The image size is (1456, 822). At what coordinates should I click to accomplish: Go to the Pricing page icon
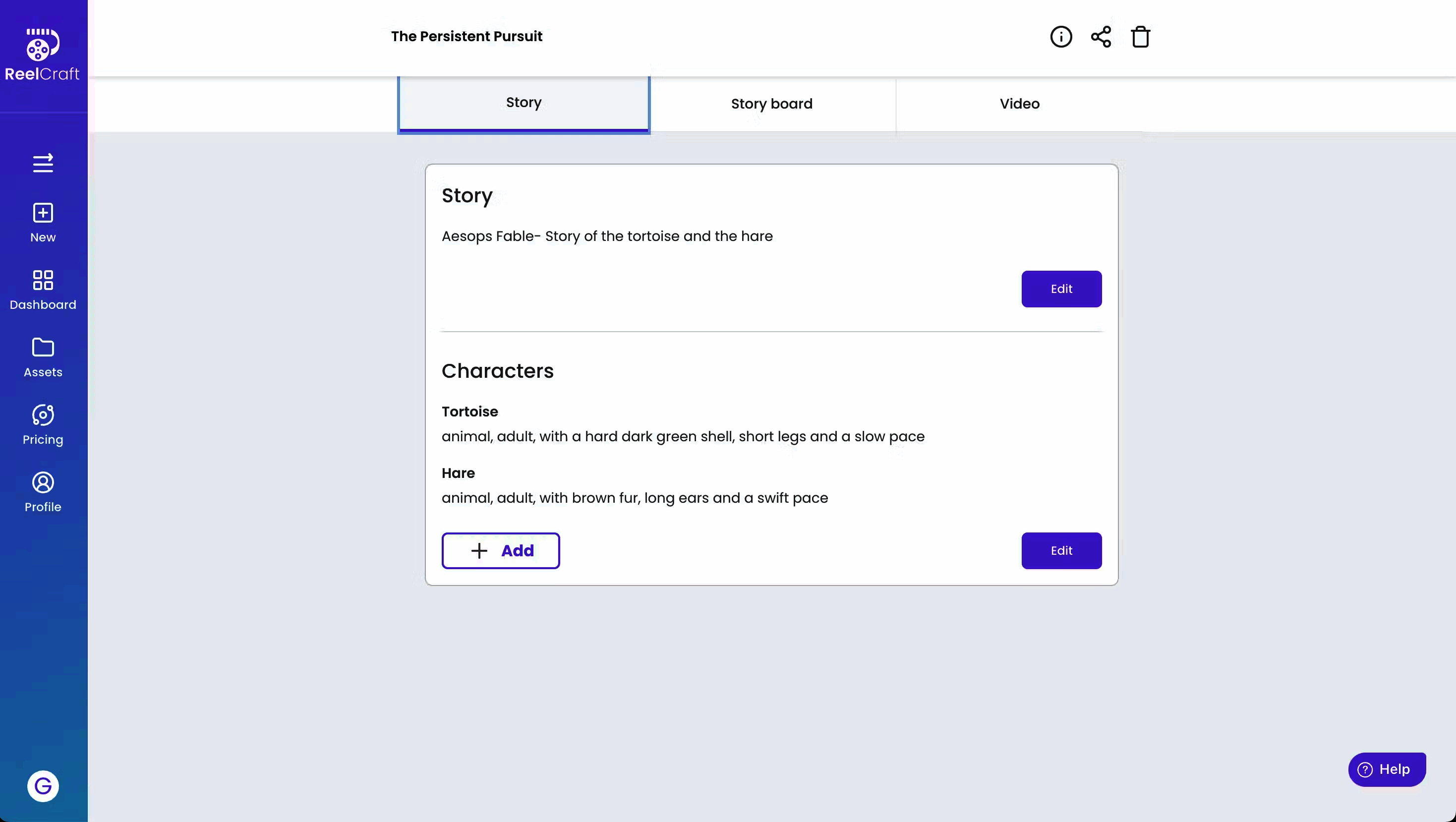[x=43, y=415]
